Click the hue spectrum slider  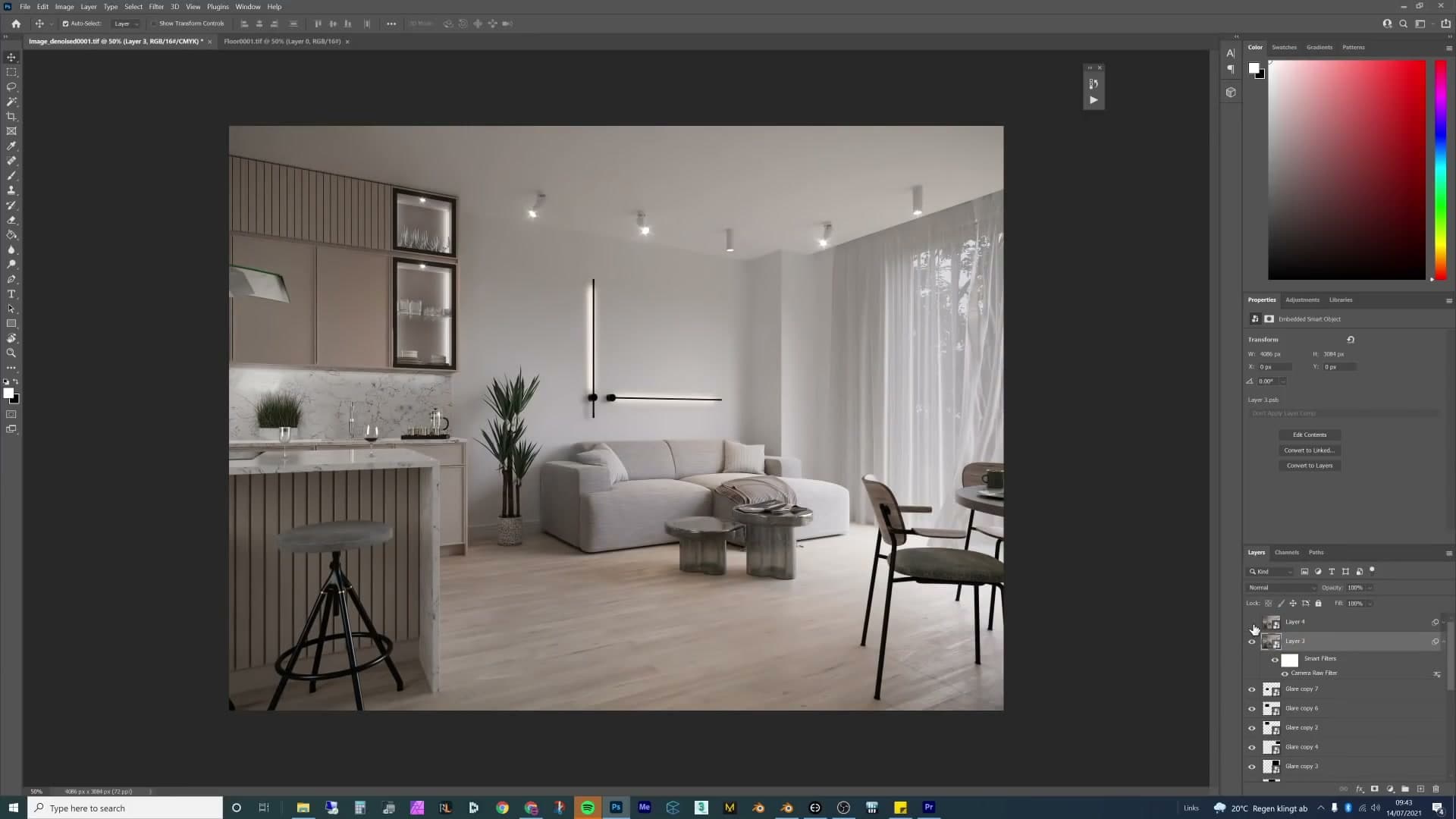(1440, 170)
